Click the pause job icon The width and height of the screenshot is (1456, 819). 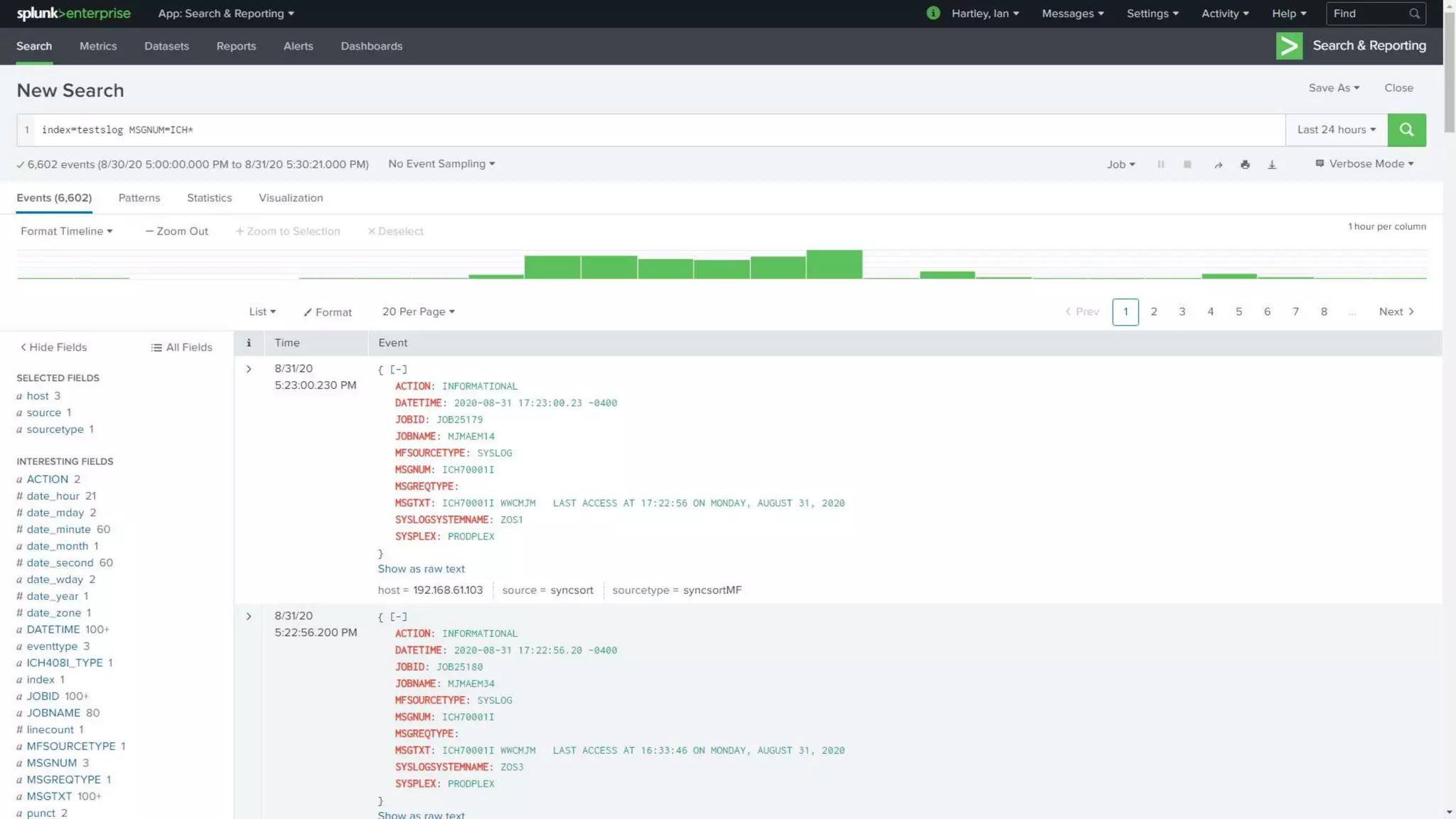(x=1160, y=164)
